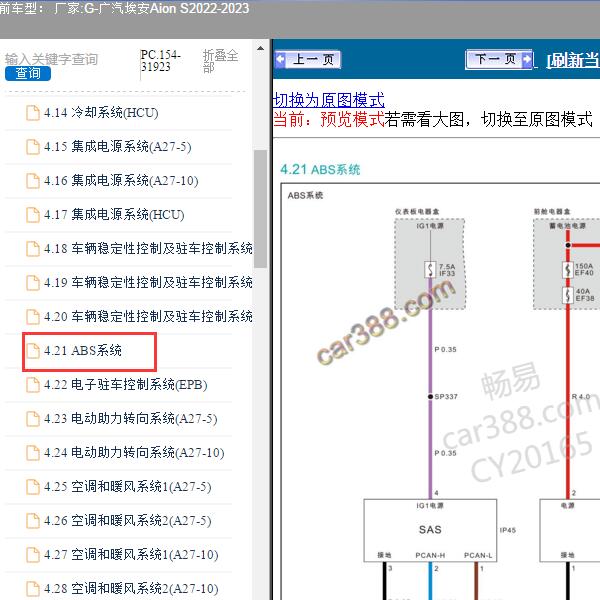Viewport: 600px width, 600px height.
Task: Click document icon beside 4.26 entry
Action: click(x=33, y=521)
